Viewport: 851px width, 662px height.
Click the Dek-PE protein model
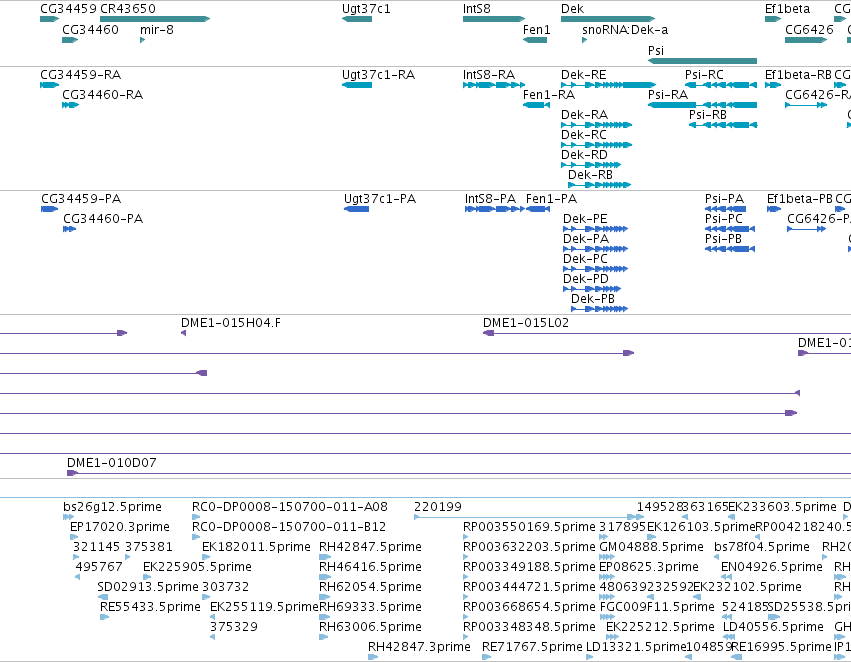click(x=595, y=229)
